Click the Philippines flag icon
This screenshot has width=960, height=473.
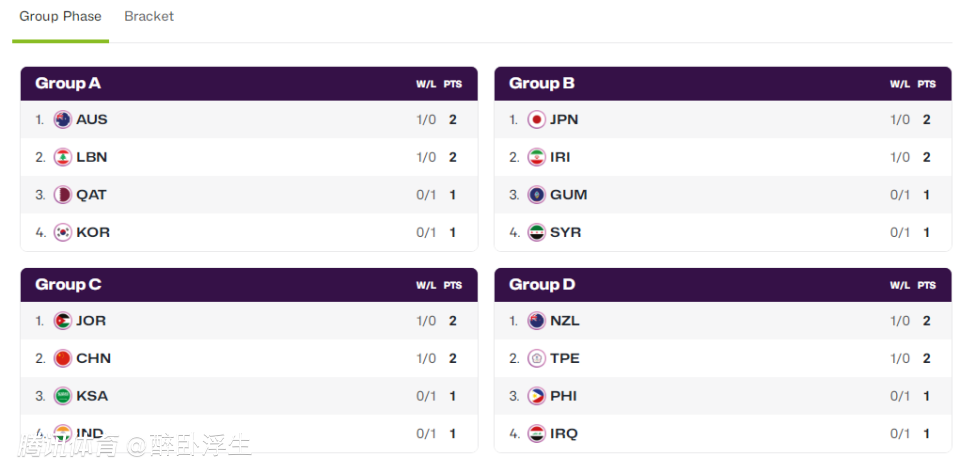[x=537, y=396]
